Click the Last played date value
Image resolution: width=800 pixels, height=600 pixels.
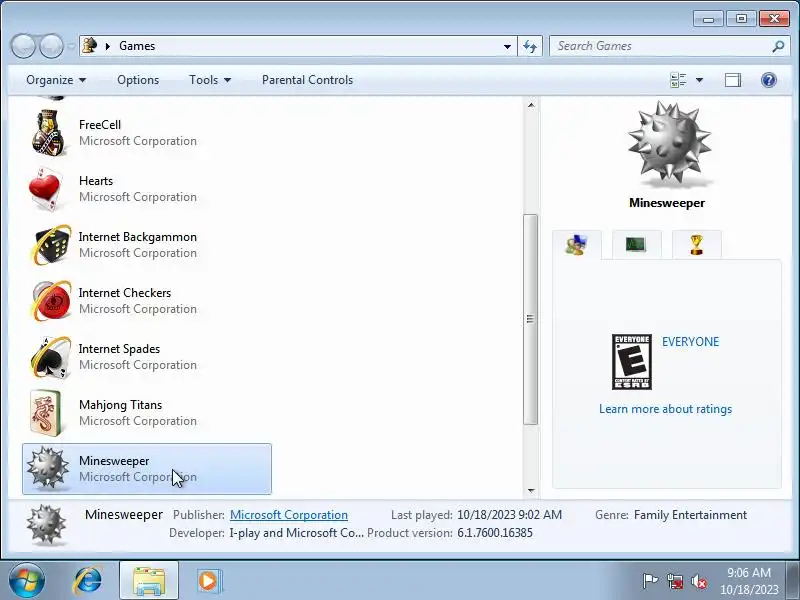(x=509, y=515)
